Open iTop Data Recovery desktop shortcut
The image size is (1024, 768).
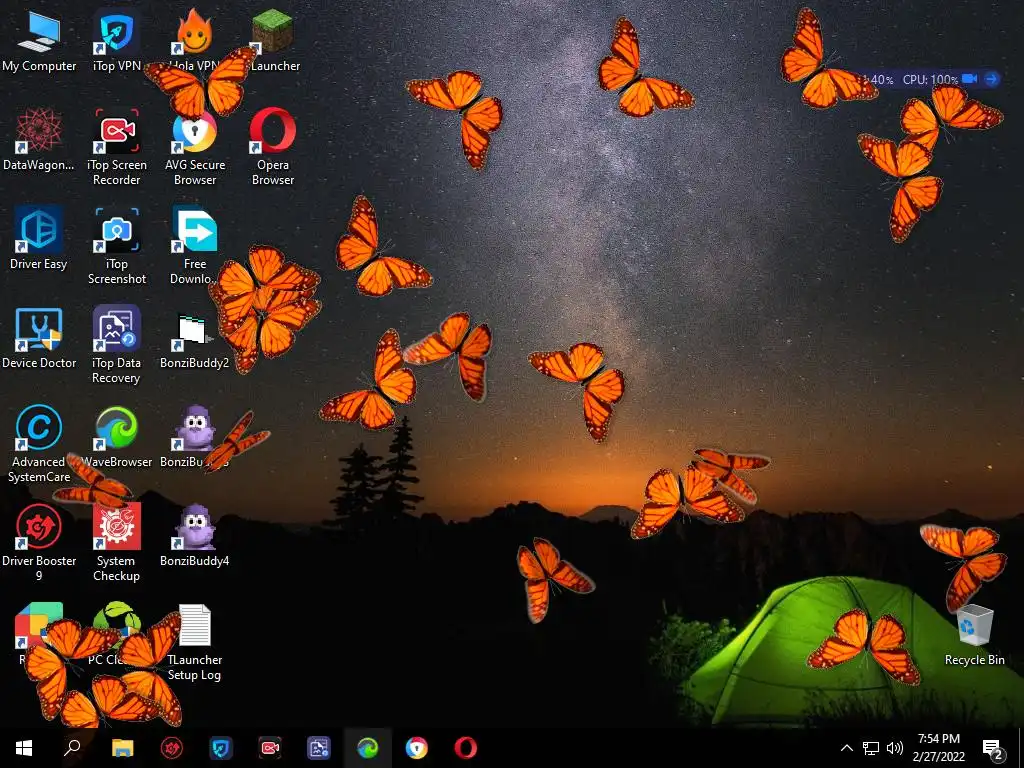[x=117, y=345]
